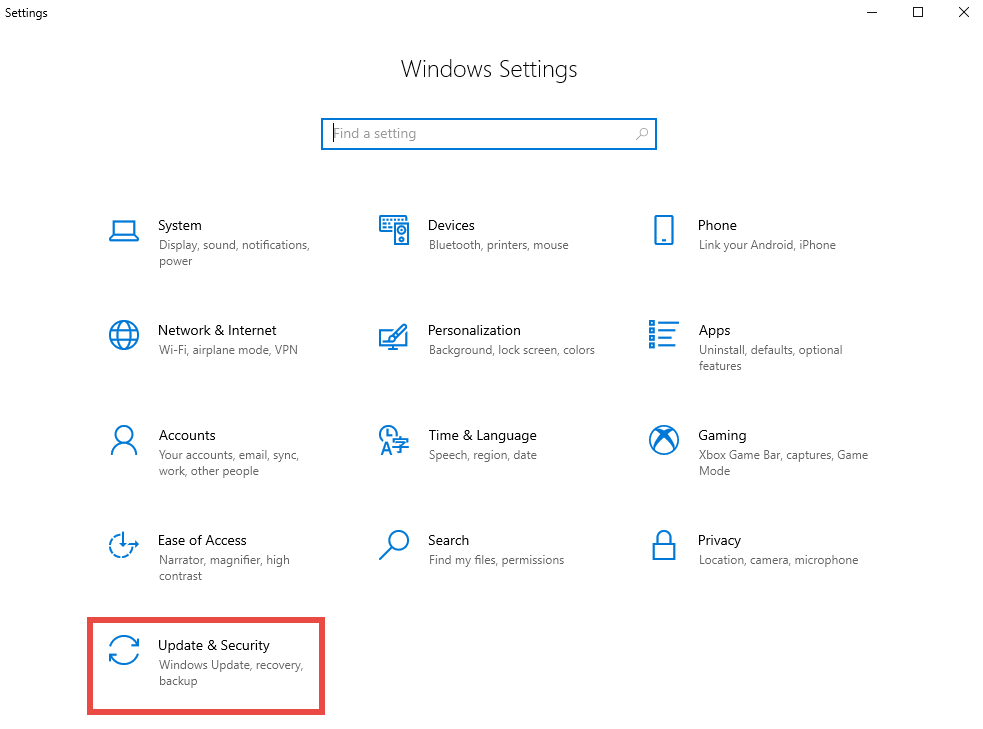Click 'Uninstall, defaults, optional features' description

pos(770,358)
